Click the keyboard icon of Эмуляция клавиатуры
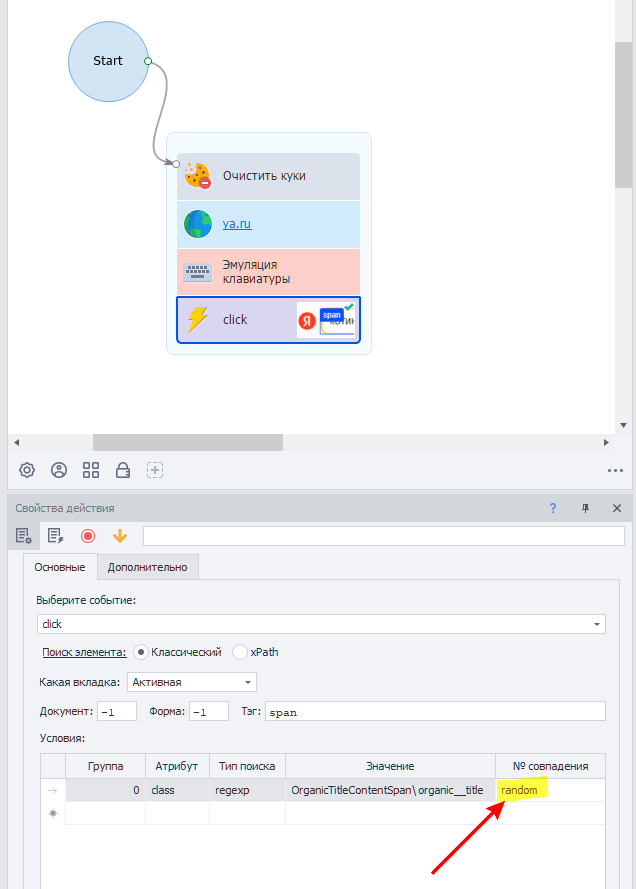This screenshot has width=636, height=889. click(197, 272)
